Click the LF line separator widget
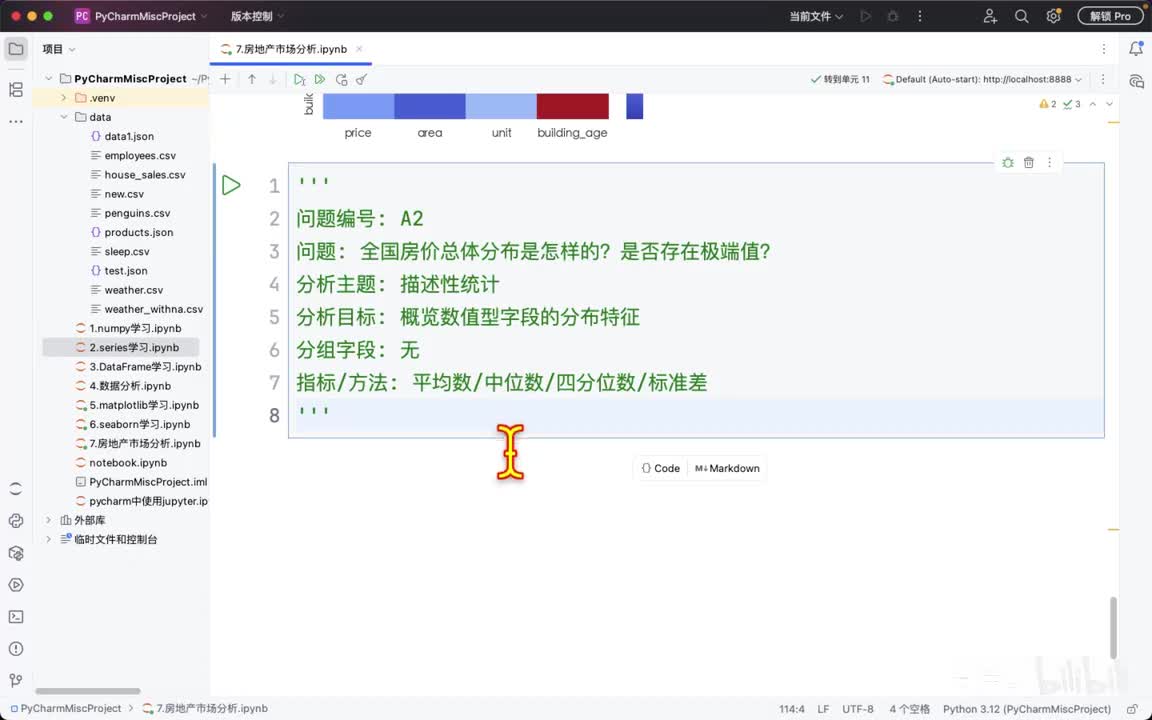Image resolution: width=1152 pixels, height=720 pixels. click(x=823, y=709)
